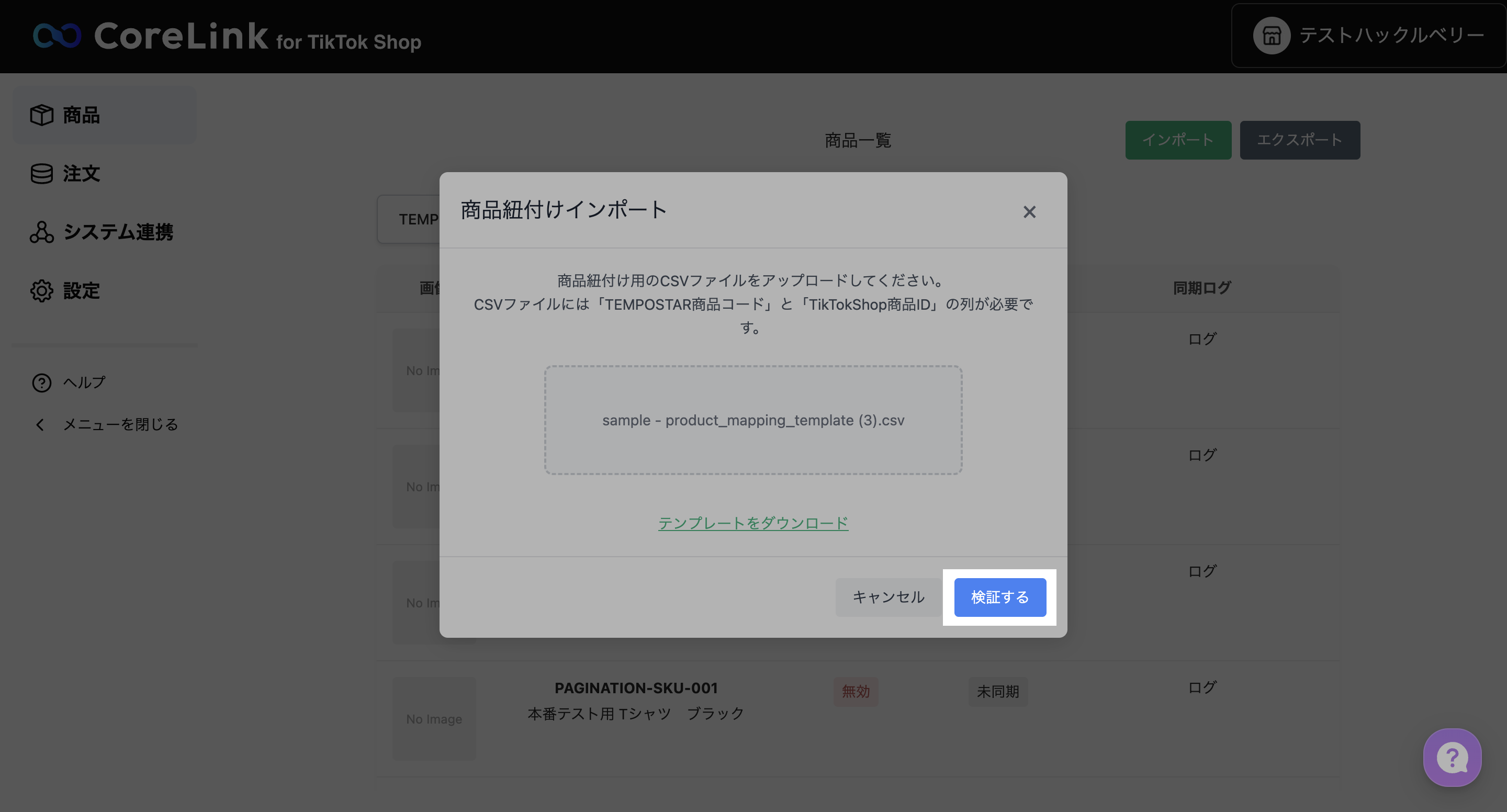Image resolution: width=1507 pixels, height=812 pixels.
Task: Click the No Image thumbnail of PAGINATION-SKU-001
Action: pyautogui.click(x=434, y=719)
